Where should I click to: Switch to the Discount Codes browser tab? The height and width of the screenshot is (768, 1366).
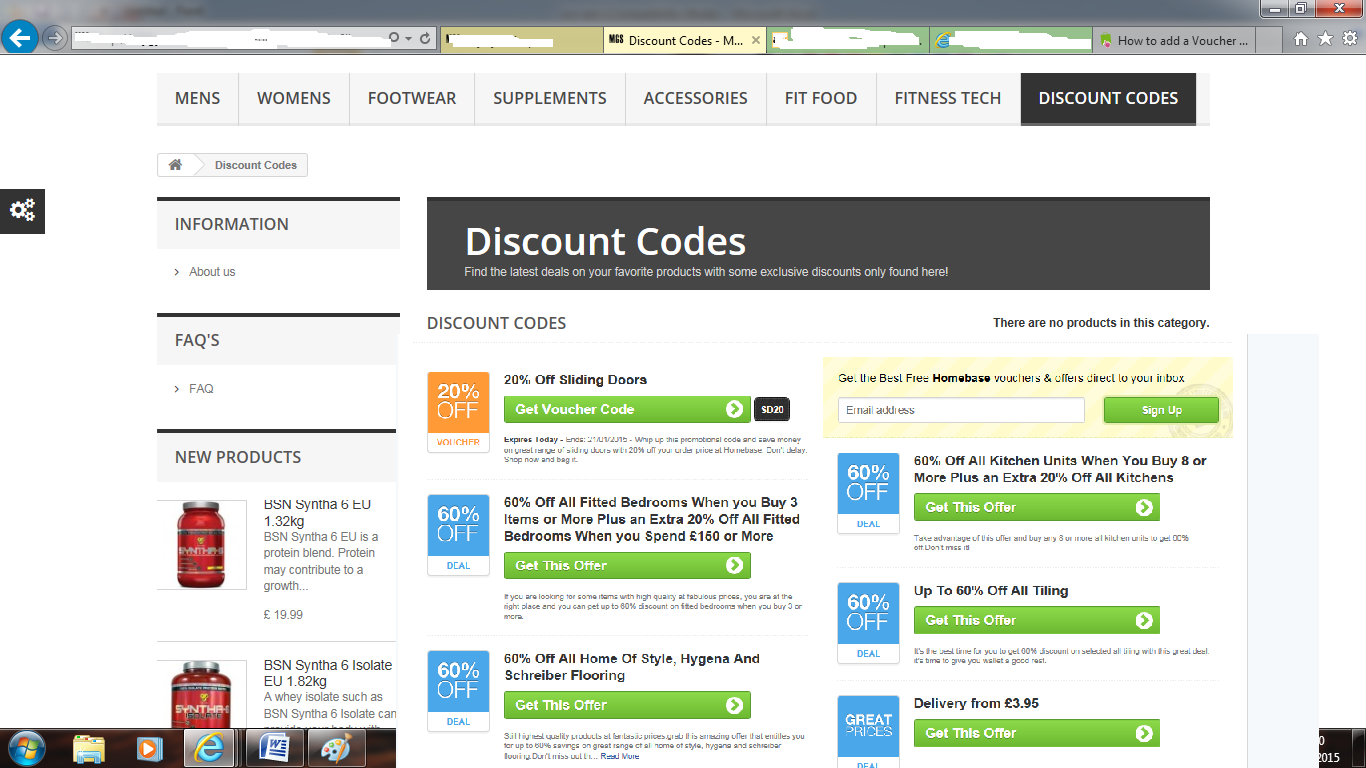tap(685, 40)
